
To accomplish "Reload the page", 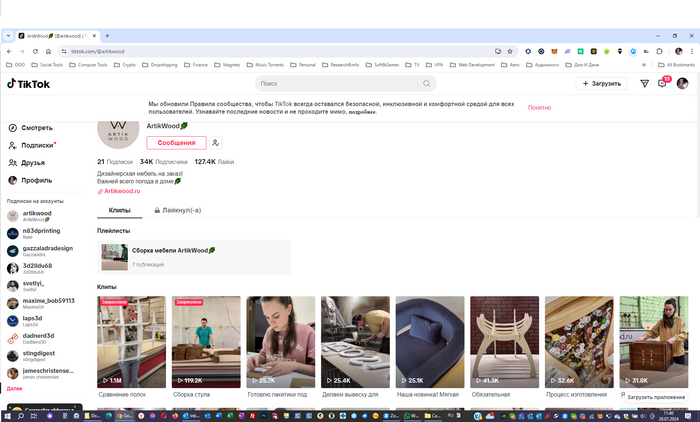I will (35, 51).
